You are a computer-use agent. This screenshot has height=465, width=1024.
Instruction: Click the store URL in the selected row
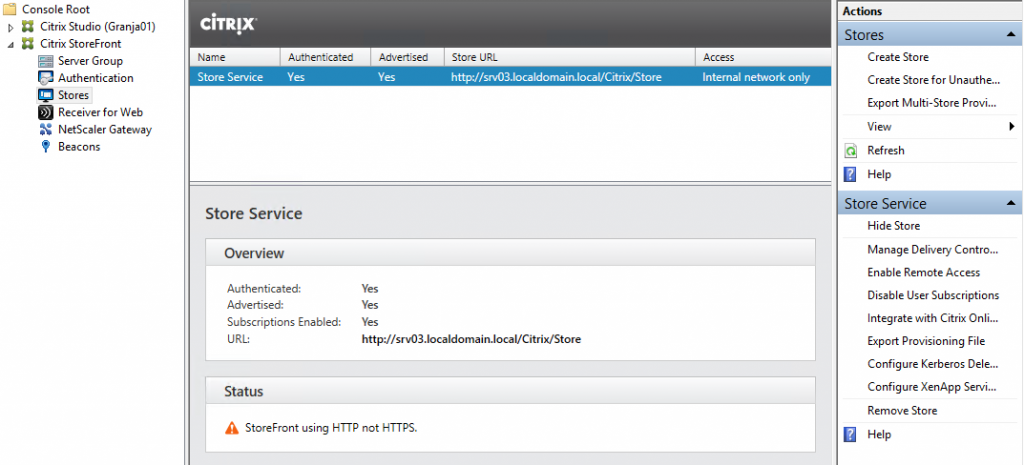(x=556, y=77)
